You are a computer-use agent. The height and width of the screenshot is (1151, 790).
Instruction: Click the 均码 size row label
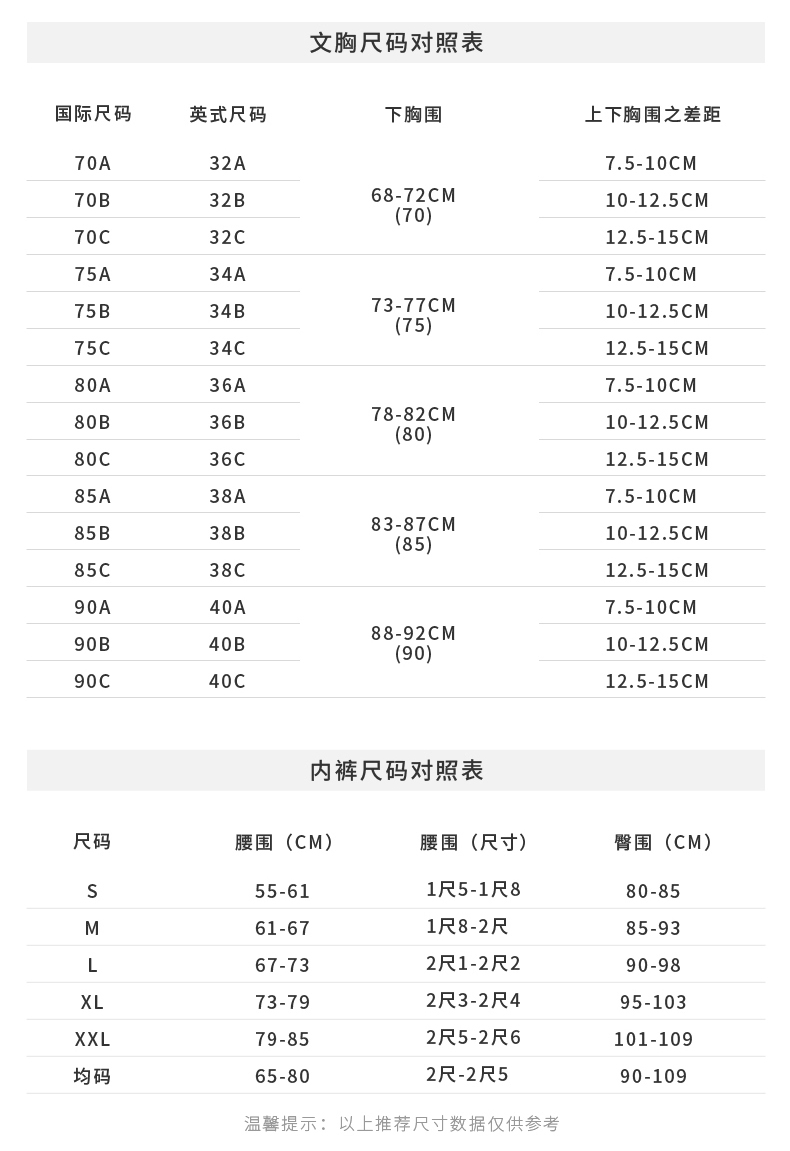click(93, 1076)
